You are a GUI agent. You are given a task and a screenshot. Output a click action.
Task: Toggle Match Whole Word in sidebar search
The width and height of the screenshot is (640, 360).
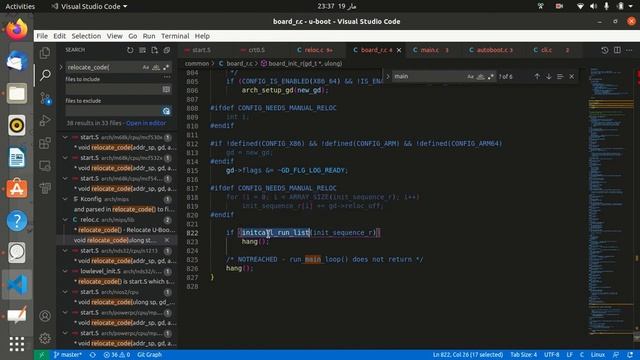tap(156, 67)
